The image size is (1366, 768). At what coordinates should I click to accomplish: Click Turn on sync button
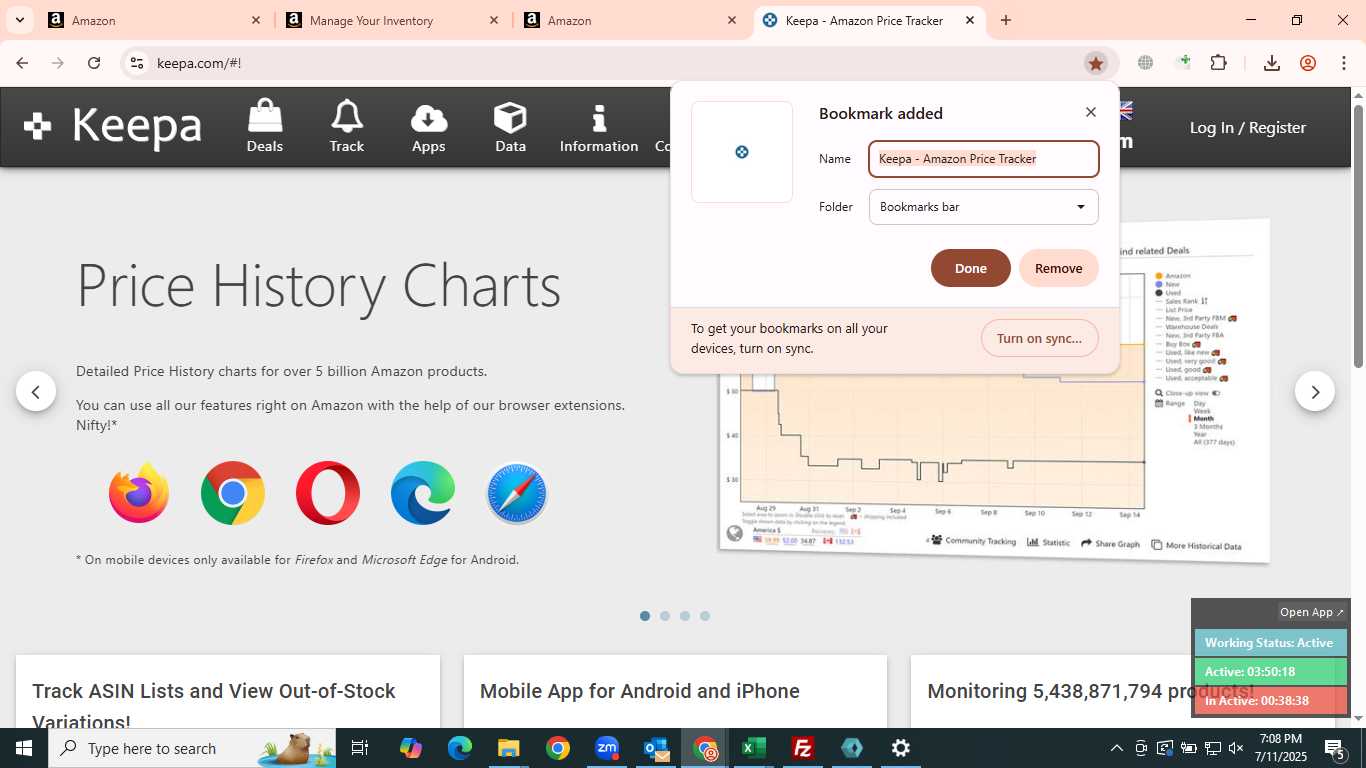pyautogui.click(x=1040, y=338)
